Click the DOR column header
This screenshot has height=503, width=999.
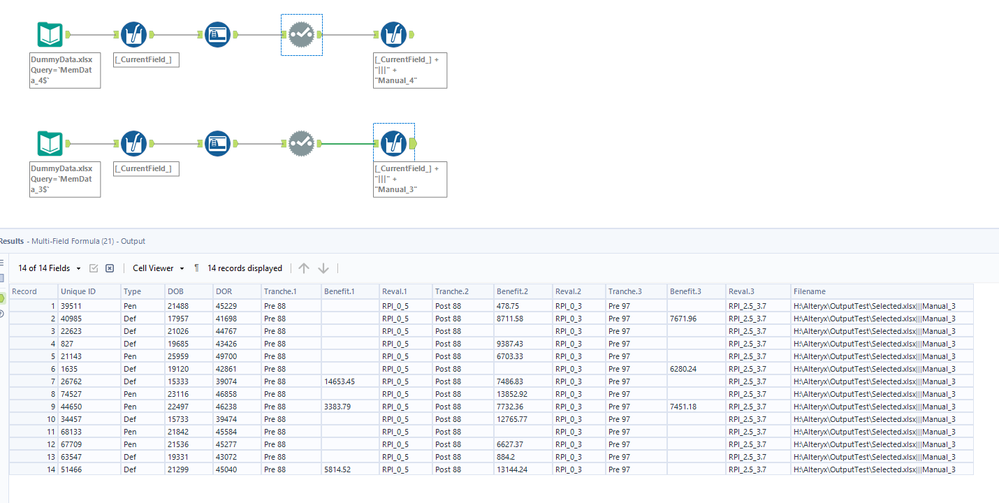(x=237, y=291)
